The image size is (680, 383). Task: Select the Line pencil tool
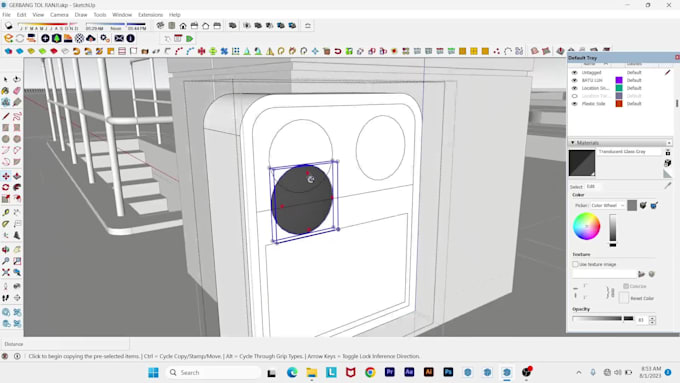6,116
